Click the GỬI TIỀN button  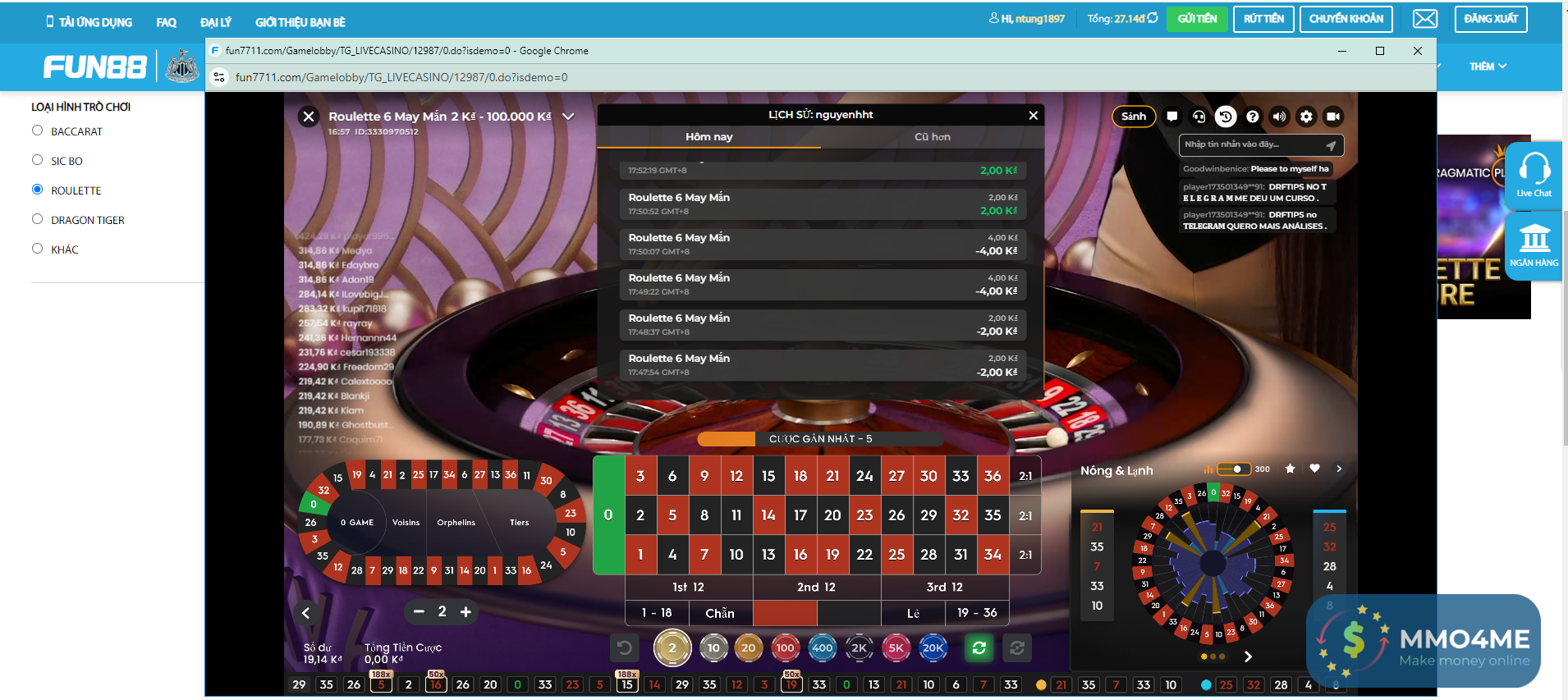[1197, 19]
